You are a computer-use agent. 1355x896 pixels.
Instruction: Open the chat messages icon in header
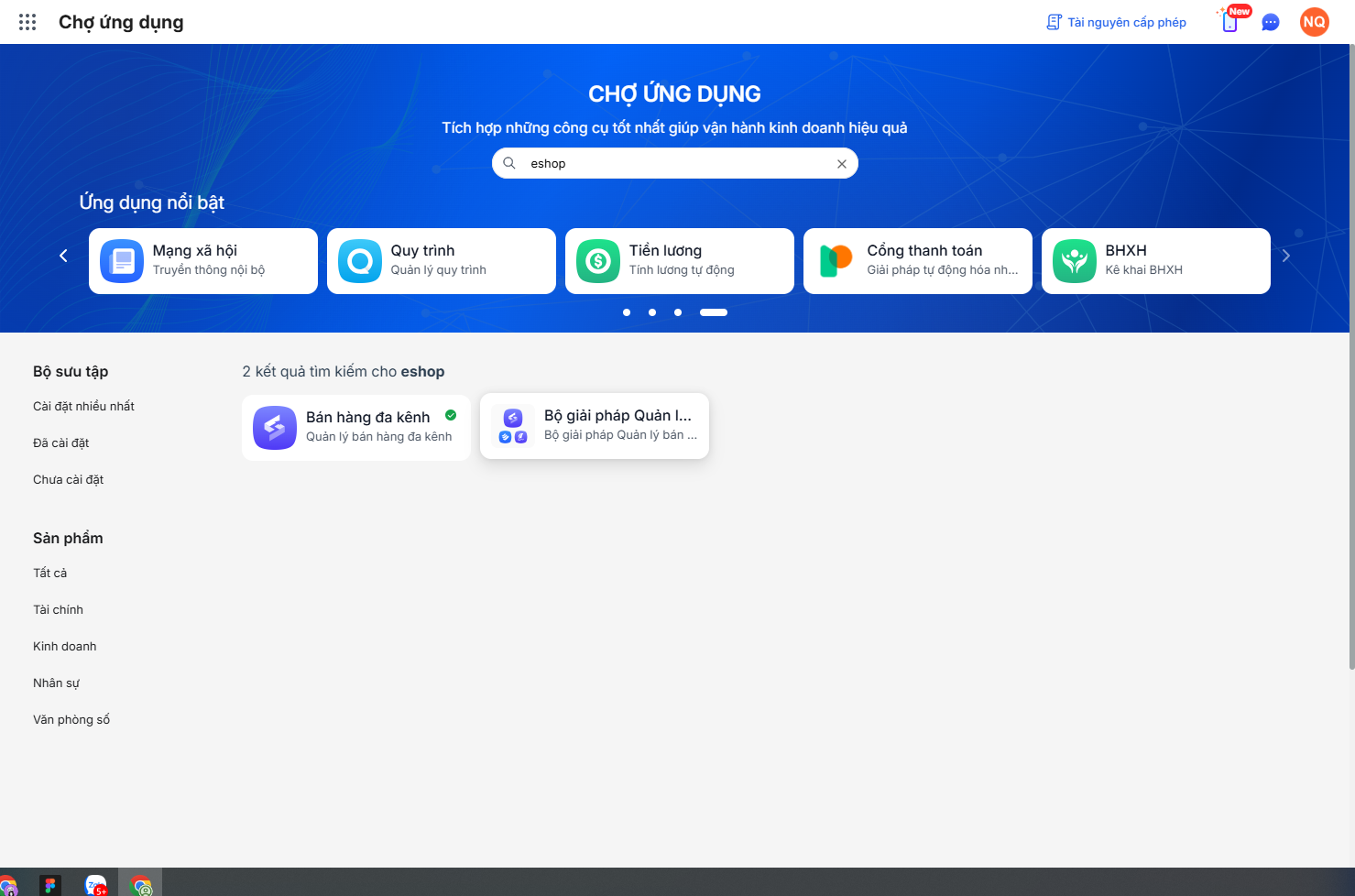pos(1271,22)
